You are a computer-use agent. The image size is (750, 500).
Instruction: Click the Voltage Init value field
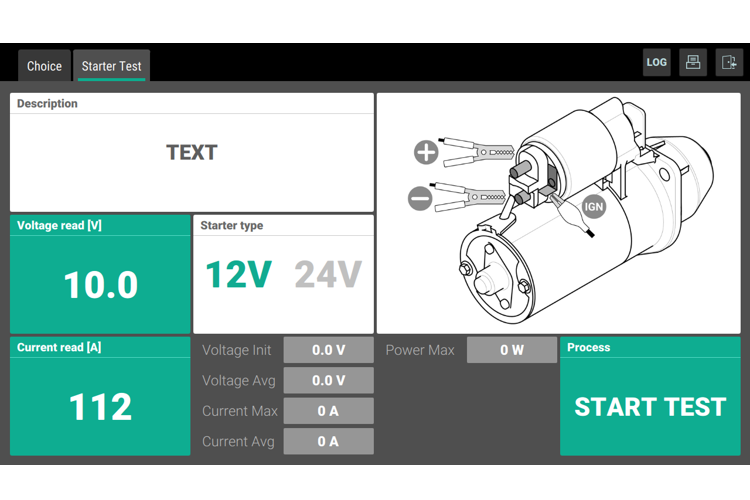click(328, 350)
